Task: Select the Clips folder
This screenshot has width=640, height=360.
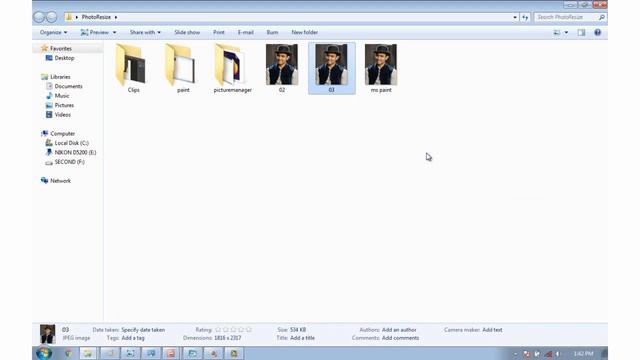Action: click(133, 68)
